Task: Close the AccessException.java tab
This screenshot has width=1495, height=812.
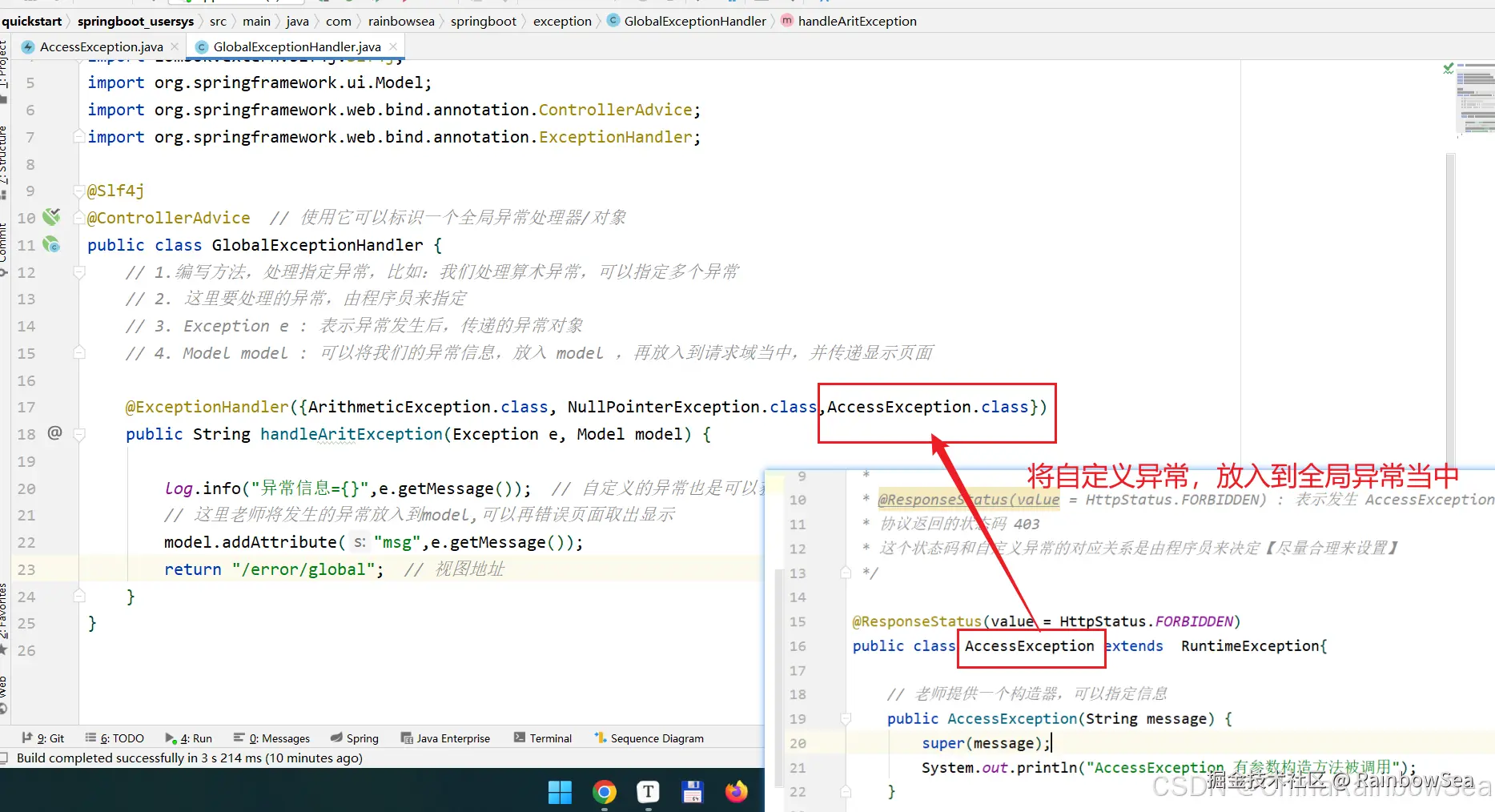Action: [175, 46]
